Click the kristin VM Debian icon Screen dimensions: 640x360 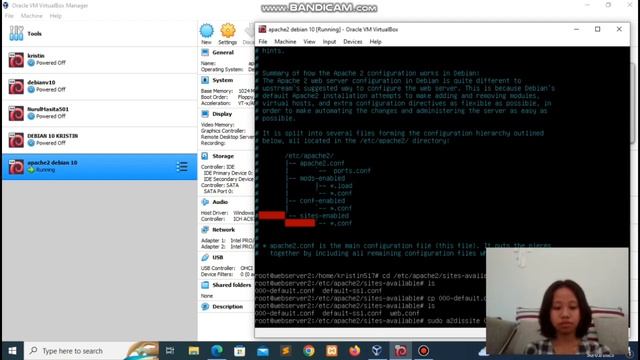pos(16,60)
